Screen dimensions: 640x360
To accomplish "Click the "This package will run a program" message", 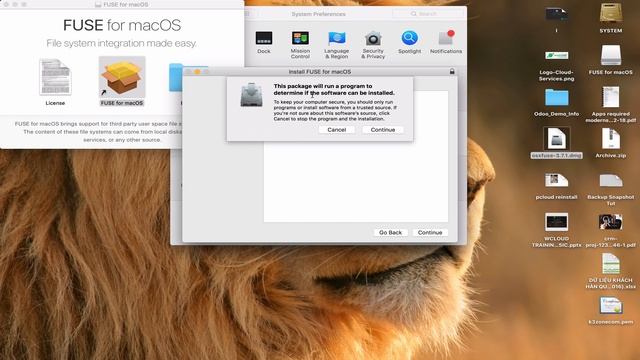I will [x=334, y=89].
